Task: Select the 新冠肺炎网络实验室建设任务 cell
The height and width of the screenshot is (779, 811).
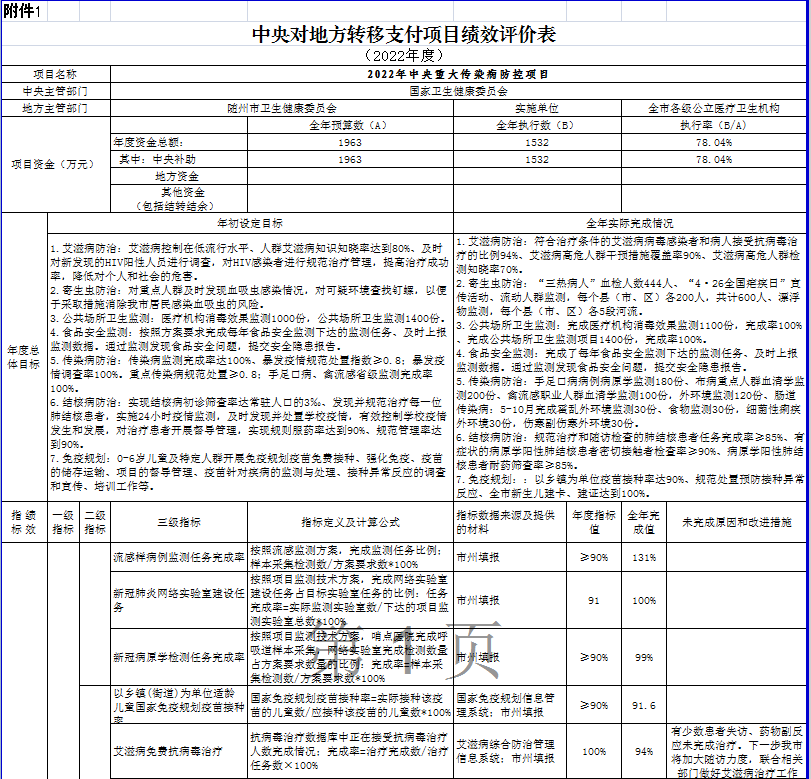Action: click(x=179, y=600)
